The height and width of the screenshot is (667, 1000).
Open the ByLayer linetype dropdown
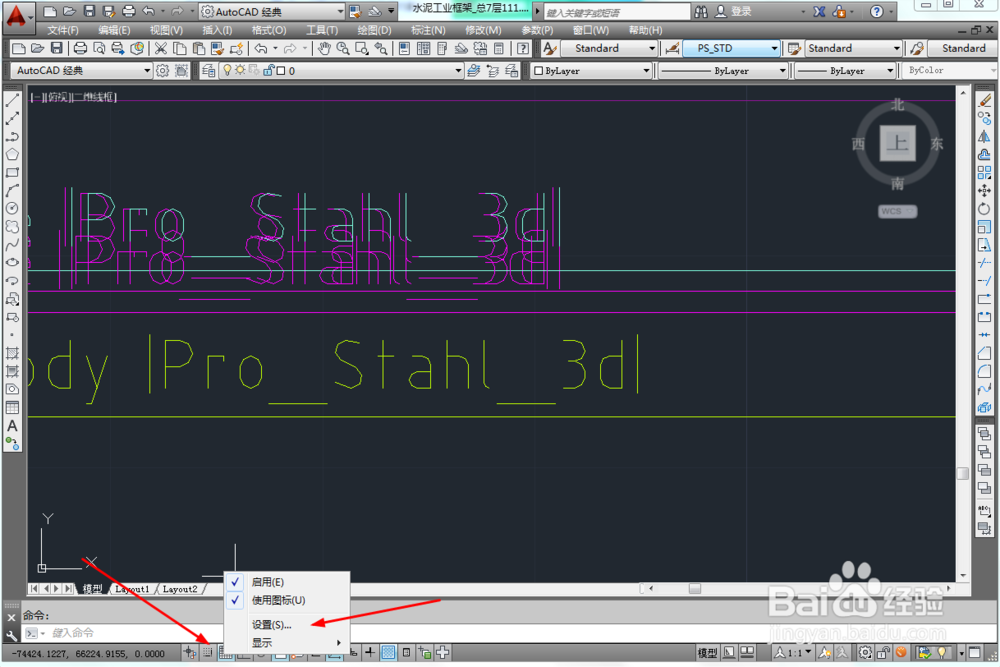pyautogui.click(x=783, y=71)
